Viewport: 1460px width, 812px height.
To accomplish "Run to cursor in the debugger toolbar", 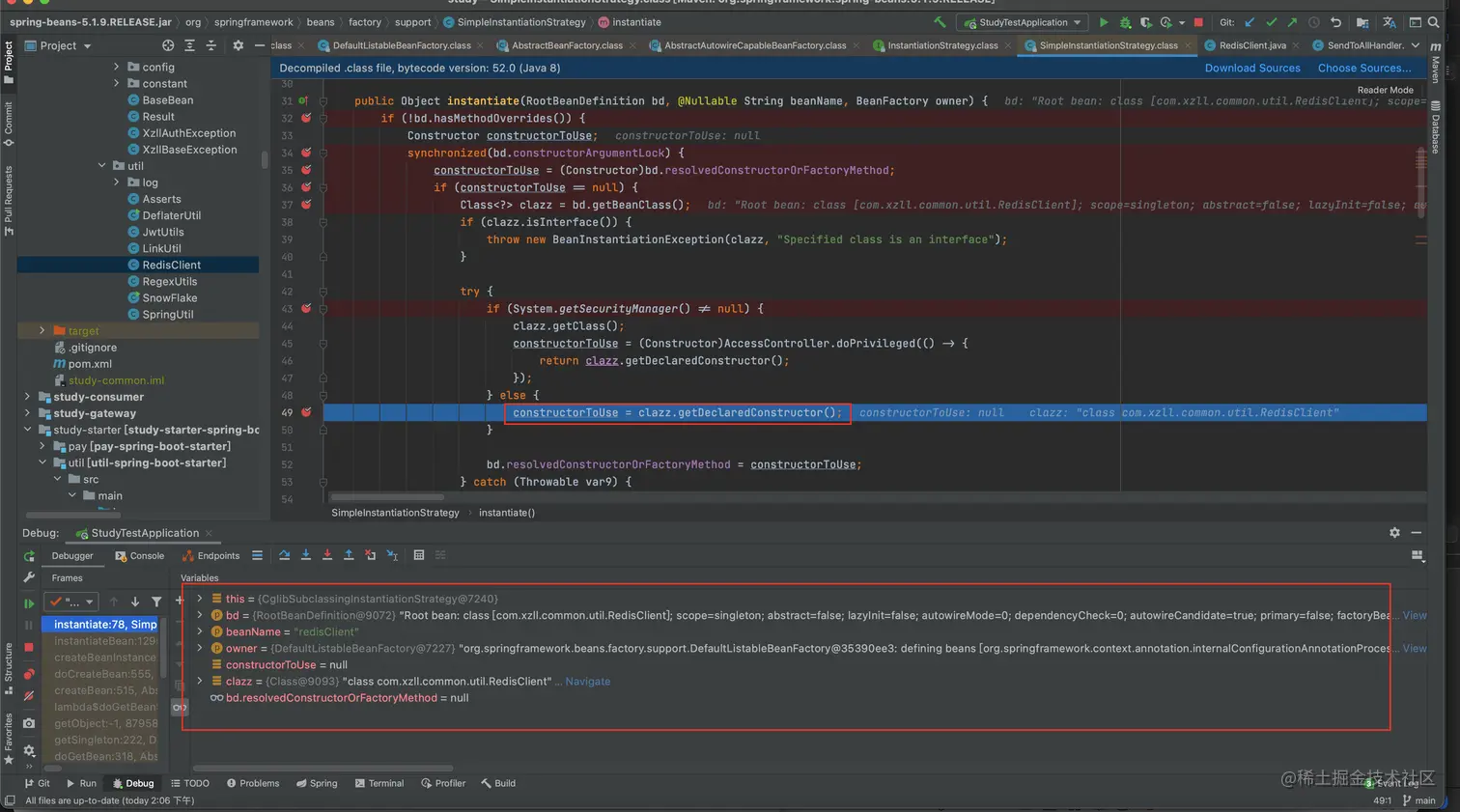I will 392,555.
